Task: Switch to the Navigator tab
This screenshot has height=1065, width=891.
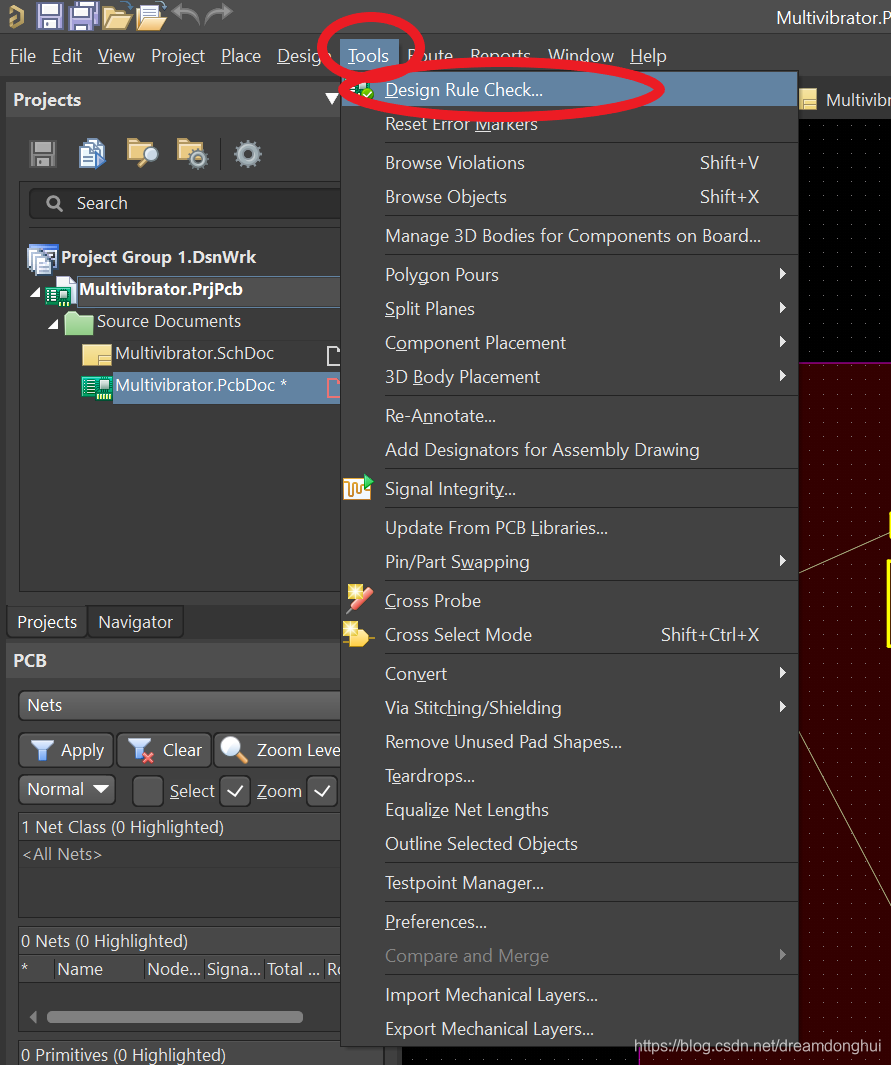Action: click(x=135, y=621)
